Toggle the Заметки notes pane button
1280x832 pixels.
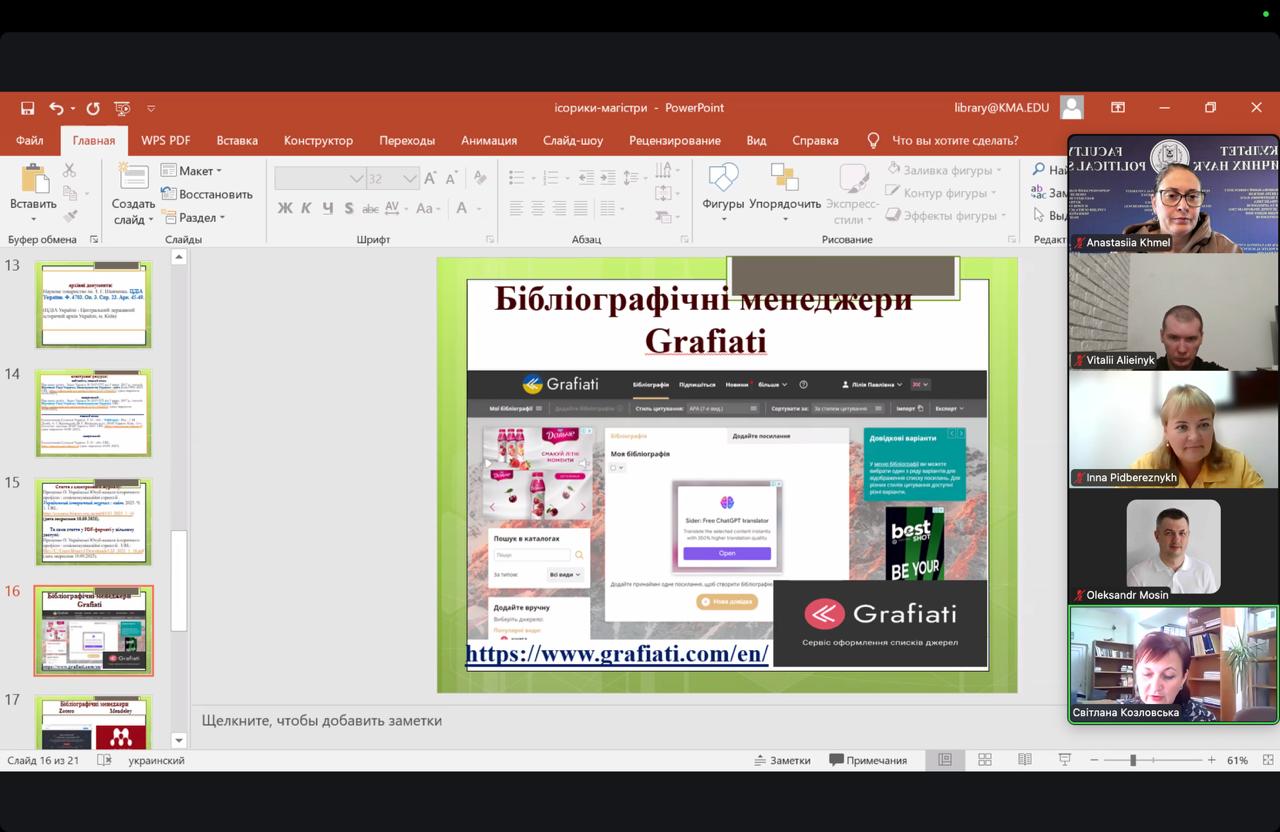(782, 760)
